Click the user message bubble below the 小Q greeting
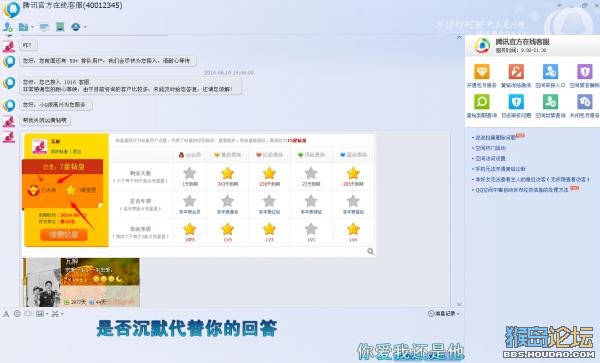Screen dimensions: 600x363 (x=45, y=120)
